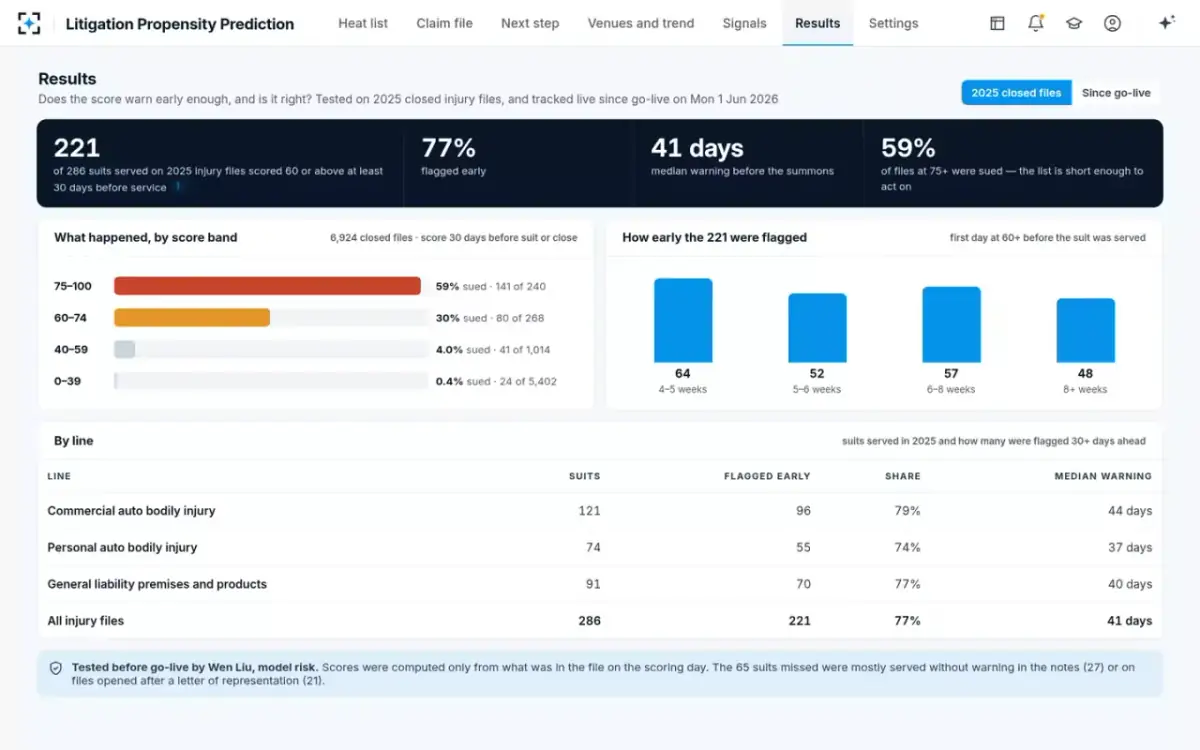Viewport: 1200px width, 750px height.
Task: Open the layout panel icon in header
Action: click(x=997, y=23)
